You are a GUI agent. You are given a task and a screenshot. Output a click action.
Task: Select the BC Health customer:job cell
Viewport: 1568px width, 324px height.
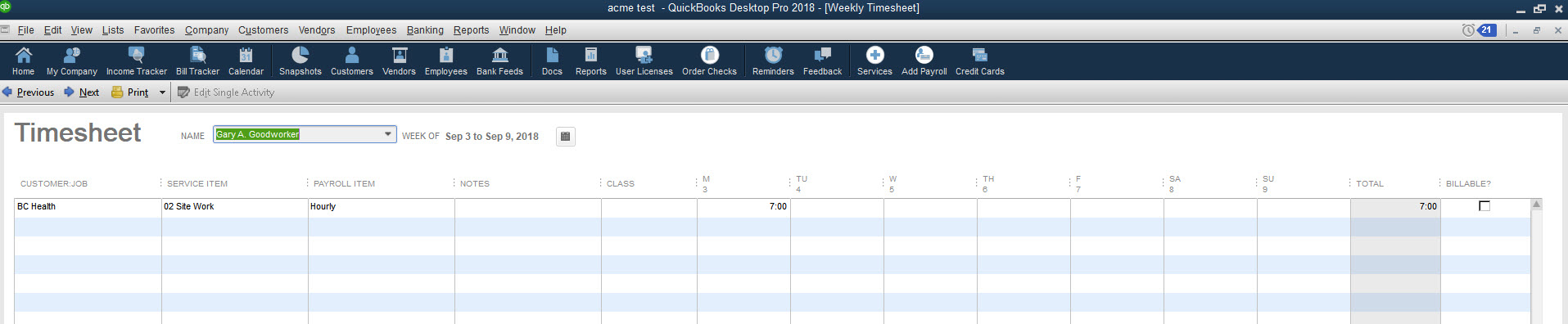88,207
